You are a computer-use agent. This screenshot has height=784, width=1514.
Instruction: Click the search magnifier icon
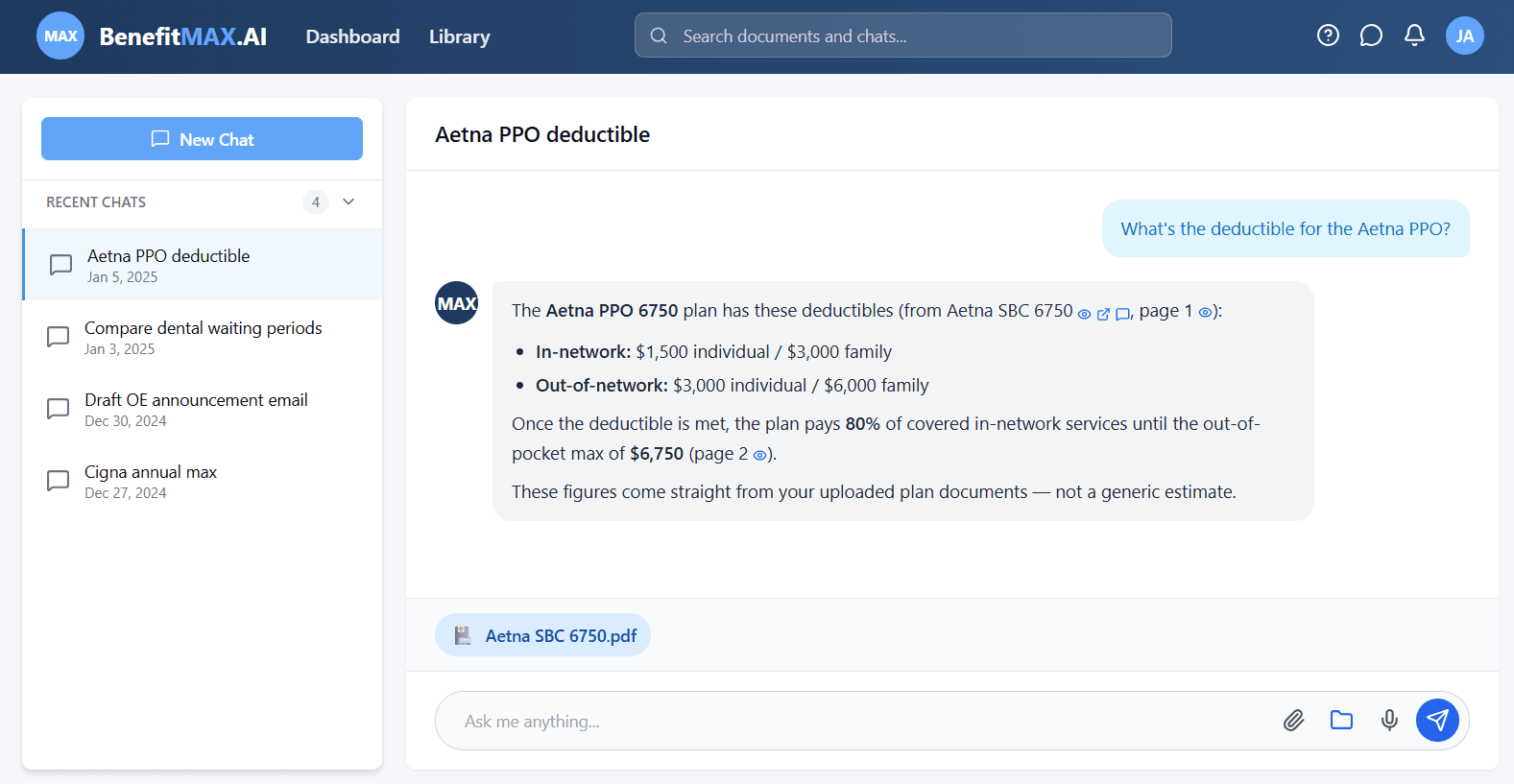[659, 36]
